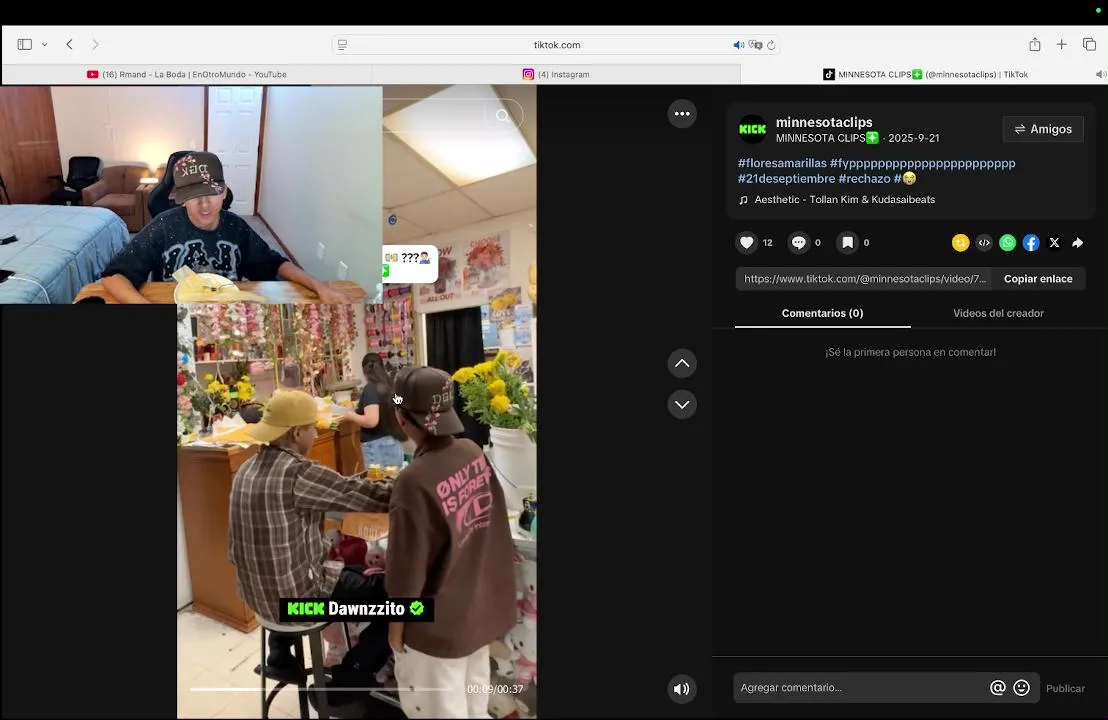This screenshot has width=1108, height=720.
Task: Open Safari share menu
Action: point(1035,45)
